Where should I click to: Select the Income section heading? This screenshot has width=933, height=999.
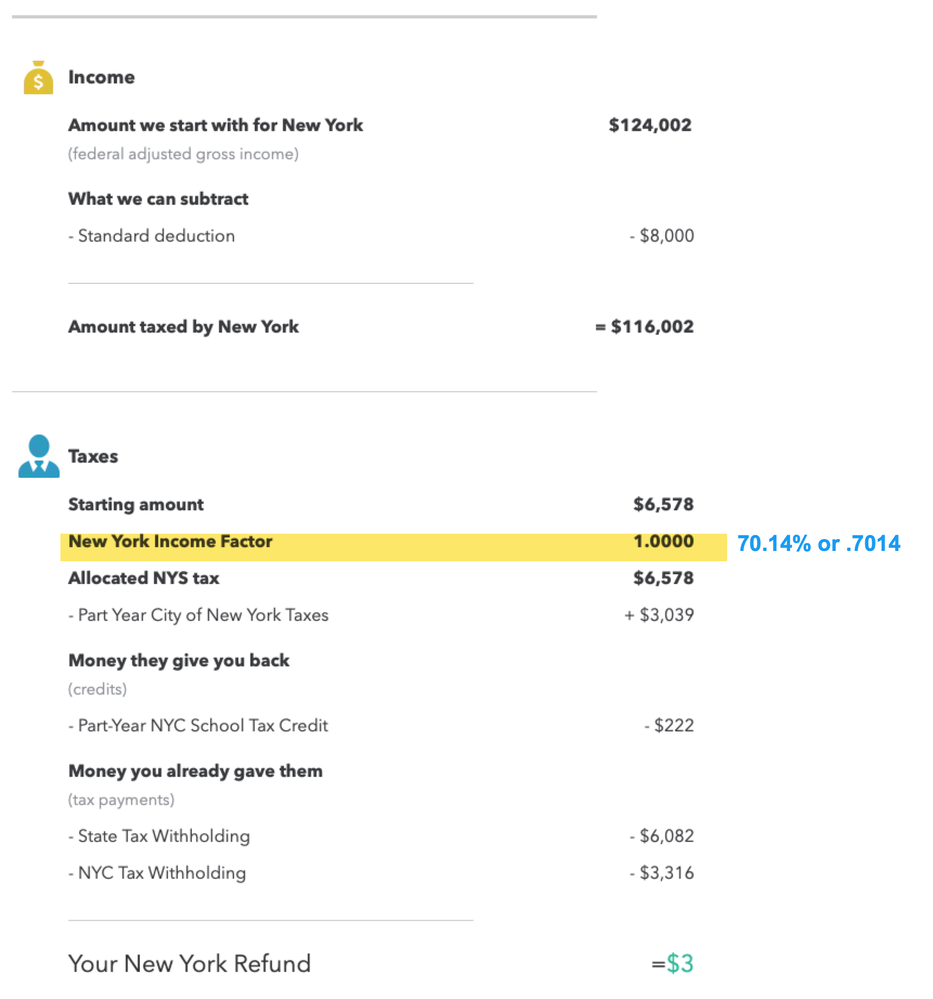[101, 77]
